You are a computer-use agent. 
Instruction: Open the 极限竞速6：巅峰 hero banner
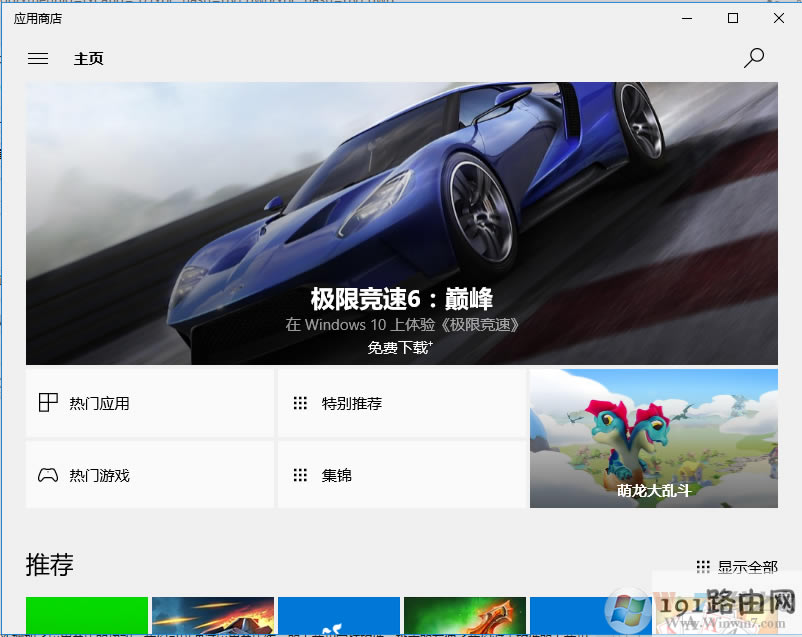(x=402, y=224)
